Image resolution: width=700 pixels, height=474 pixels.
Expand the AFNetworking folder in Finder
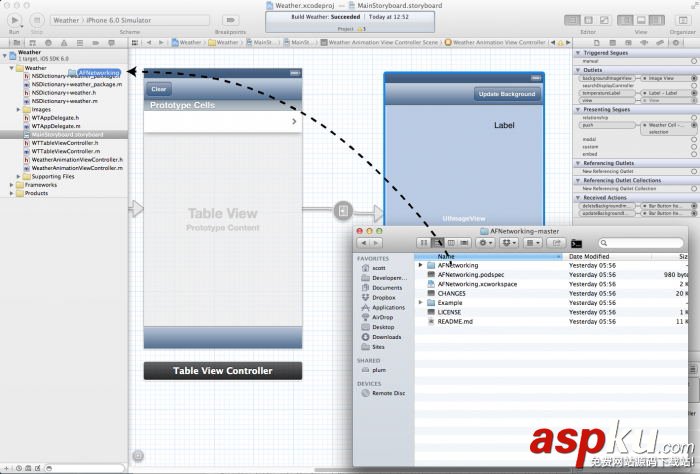(x=420, y=265)
